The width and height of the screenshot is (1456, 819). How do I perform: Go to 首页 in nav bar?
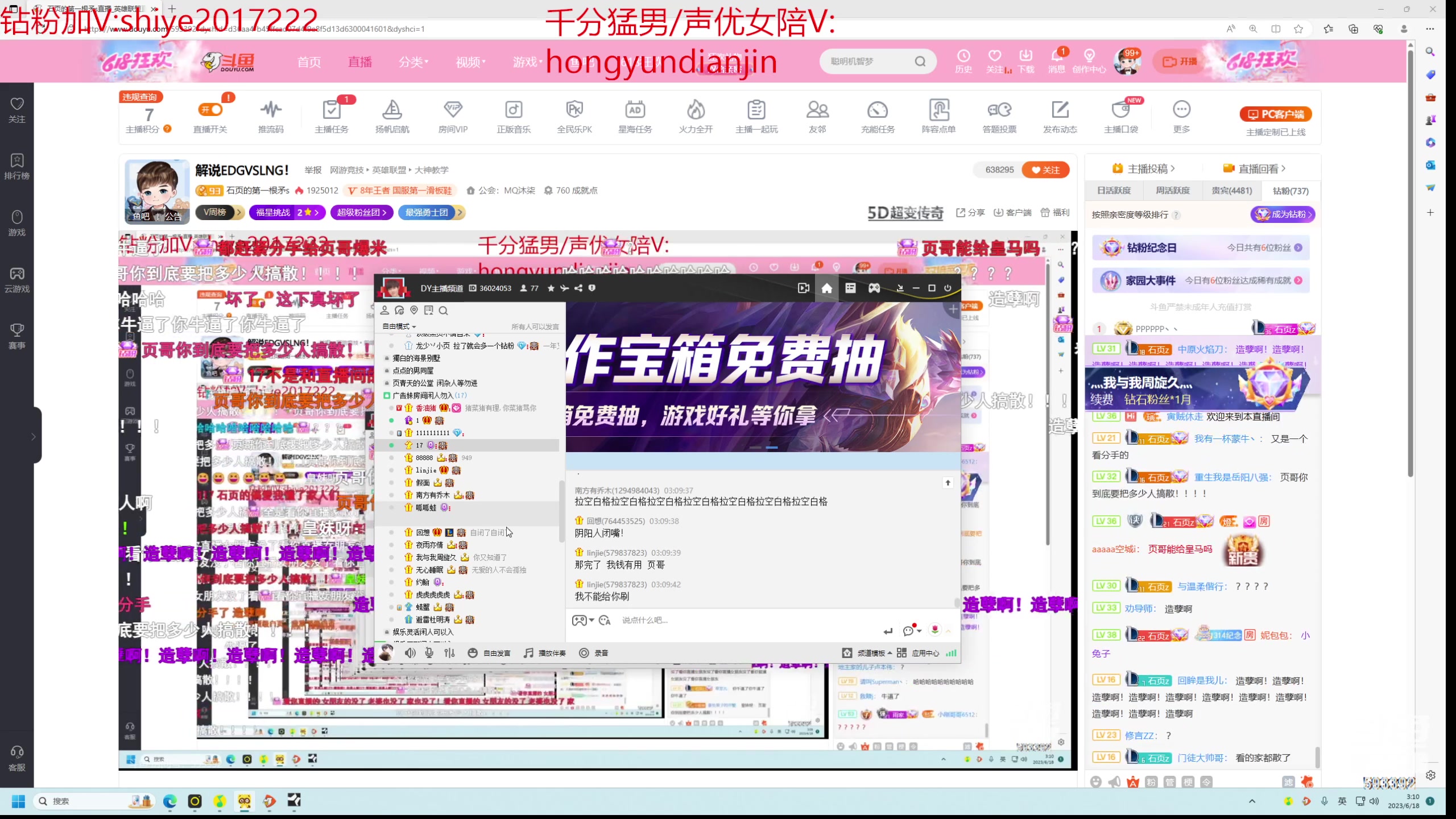pyautogui.click(x=309, y=61)
